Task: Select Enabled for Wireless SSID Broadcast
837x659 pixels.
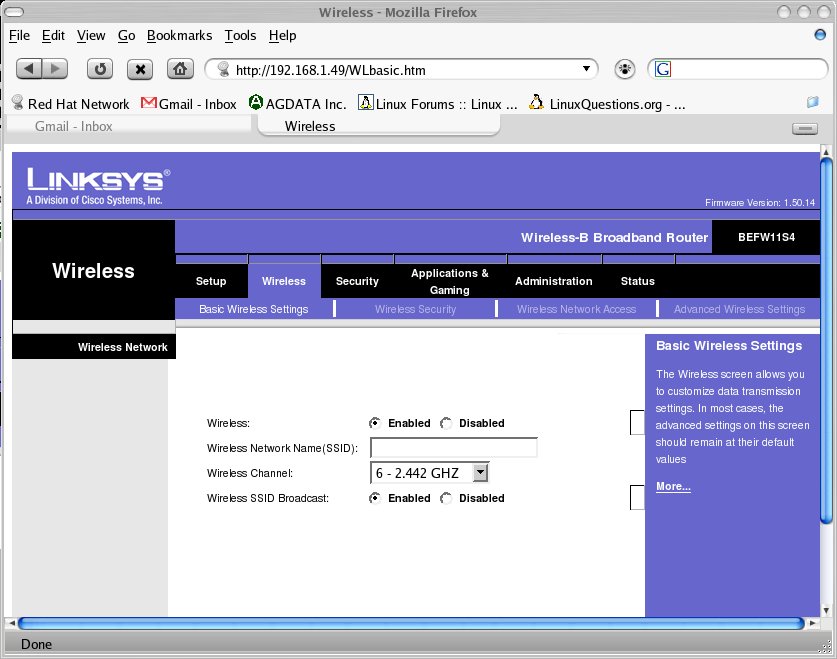Action: click(375, 498)
